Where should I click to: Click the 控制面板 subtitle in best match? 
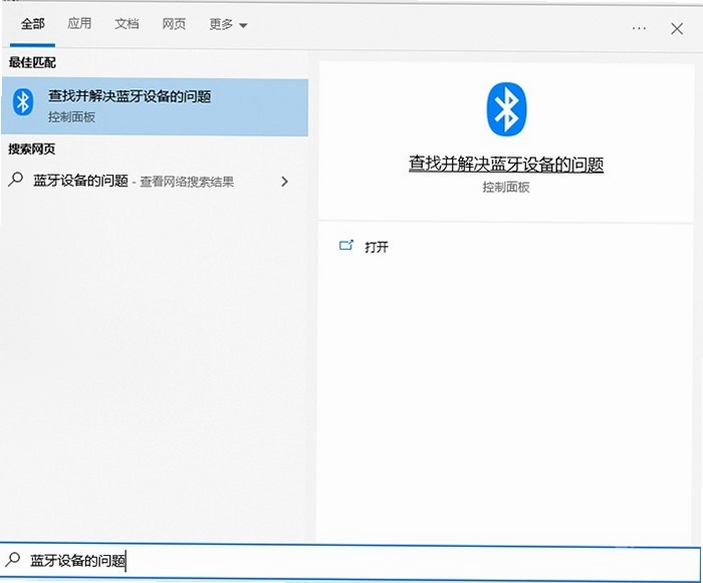72,117
